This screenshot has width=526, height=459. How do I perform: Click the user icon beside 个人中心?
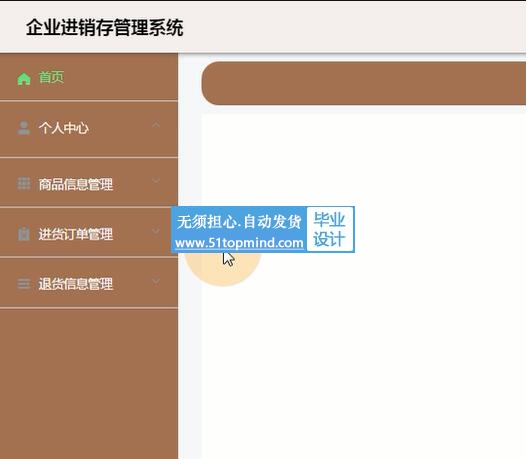pos(24,128)
